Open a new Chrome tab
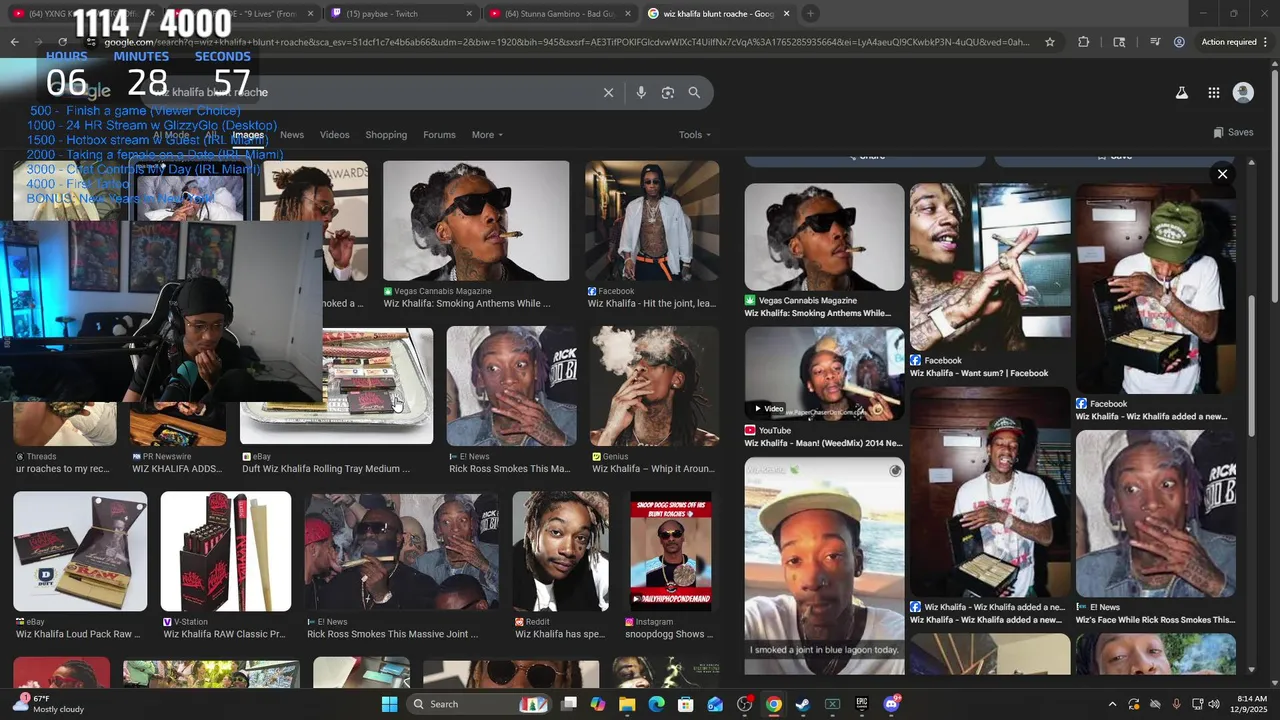This screenshot has width=1280, height=720. [x=811, y=14]
